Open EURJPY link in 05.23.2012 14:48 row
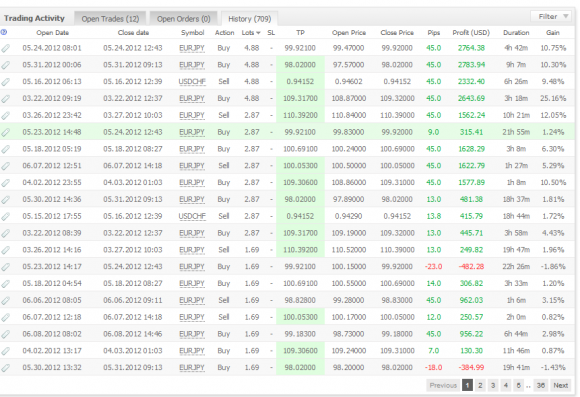 [x=192, y=132]
